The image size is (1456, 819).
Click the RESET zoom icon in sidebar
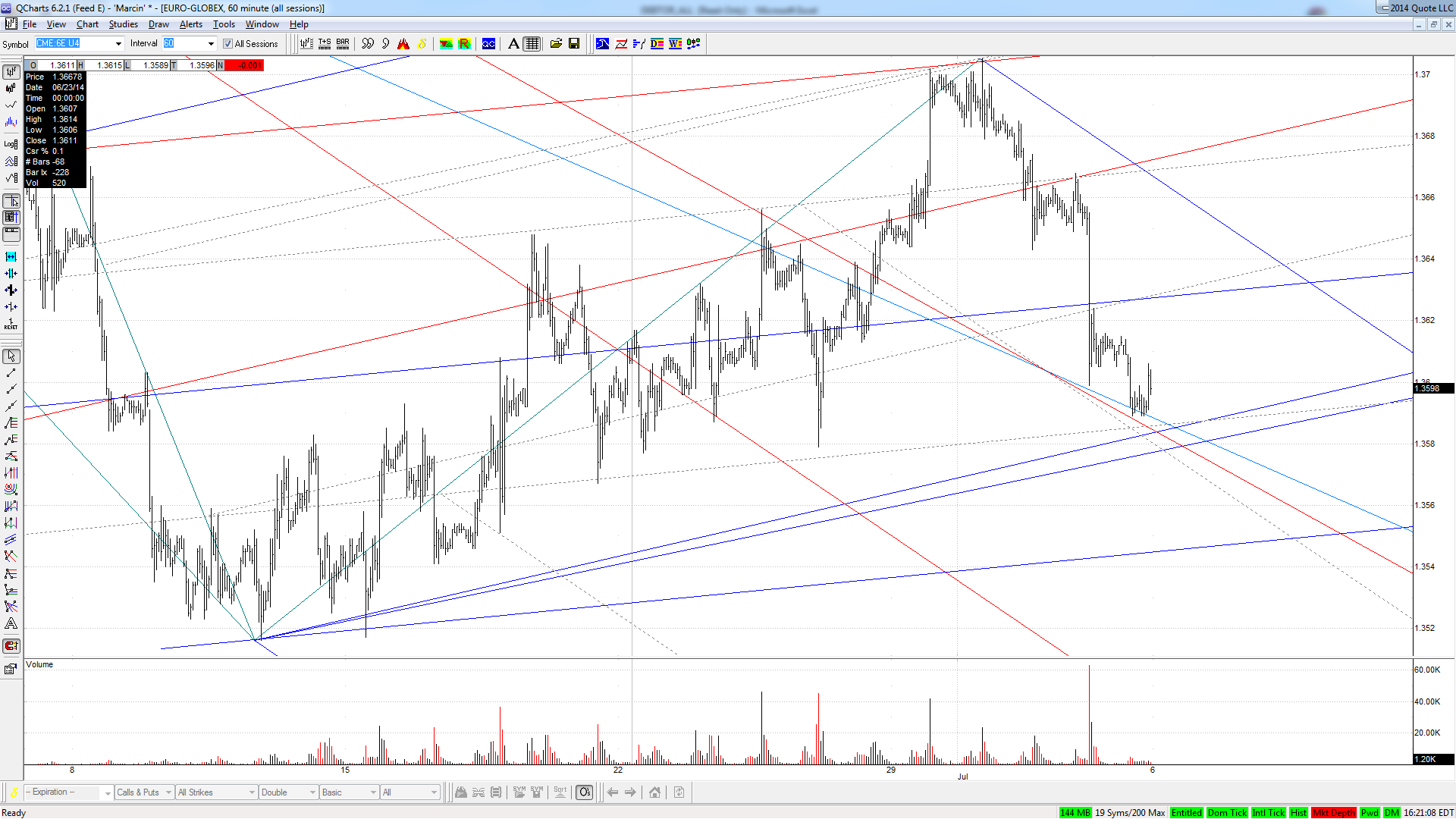coord(11,324)
